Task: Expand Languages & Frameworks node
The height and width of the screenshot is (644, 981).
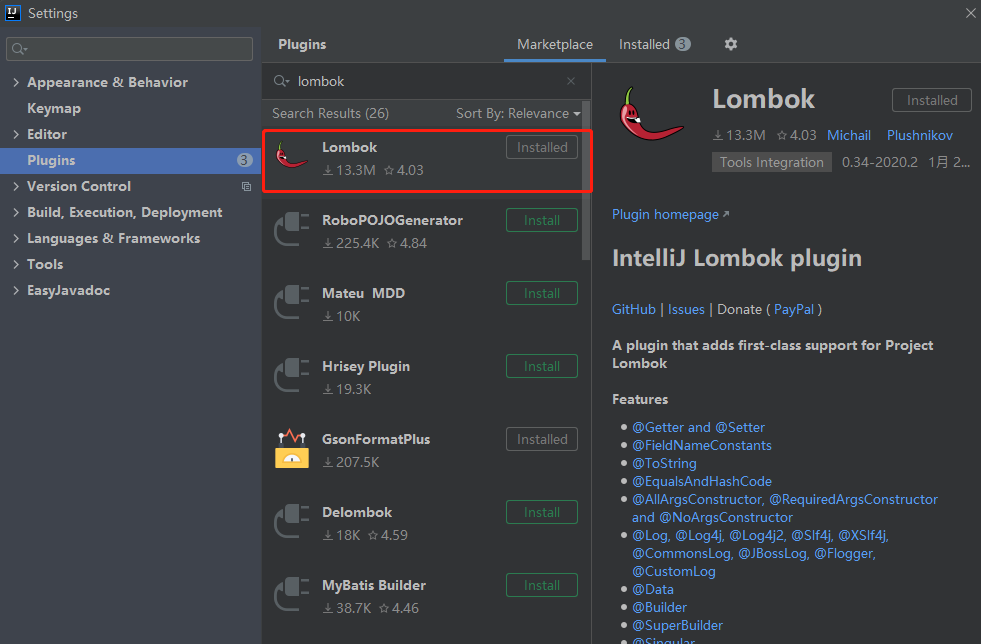Action: point(16,238)
